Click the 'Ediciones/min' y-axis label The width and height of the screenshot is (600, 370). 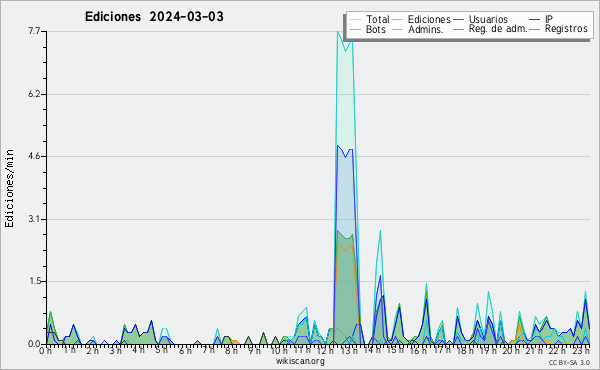click(9, 188)
